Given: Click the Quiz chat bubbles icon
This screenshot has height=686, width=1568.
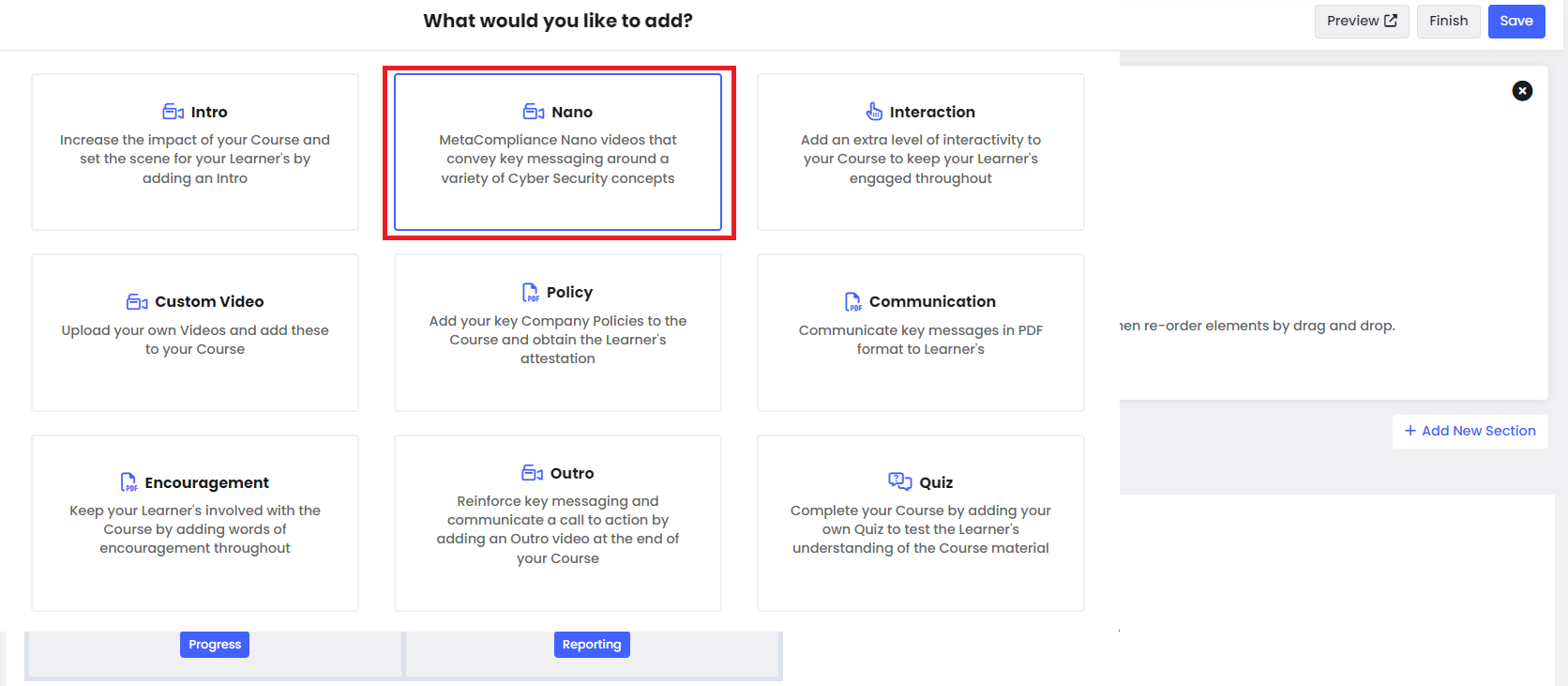Looking at the screenshot, I should [900, 481].
